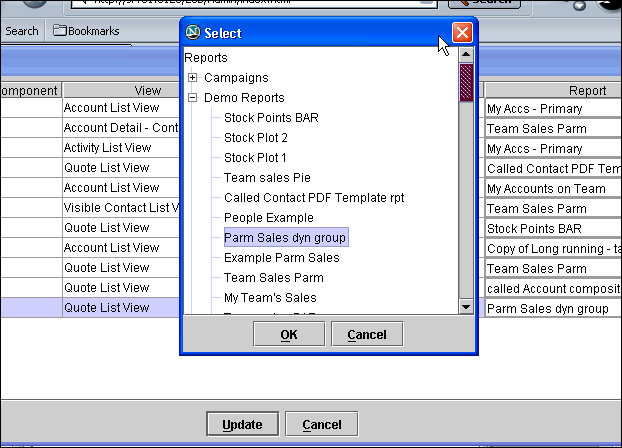This screenshot has width=622, height=448.
Task: Collapse the Demo Reports node
Action: pyautogui.click(x=193, y=98)
